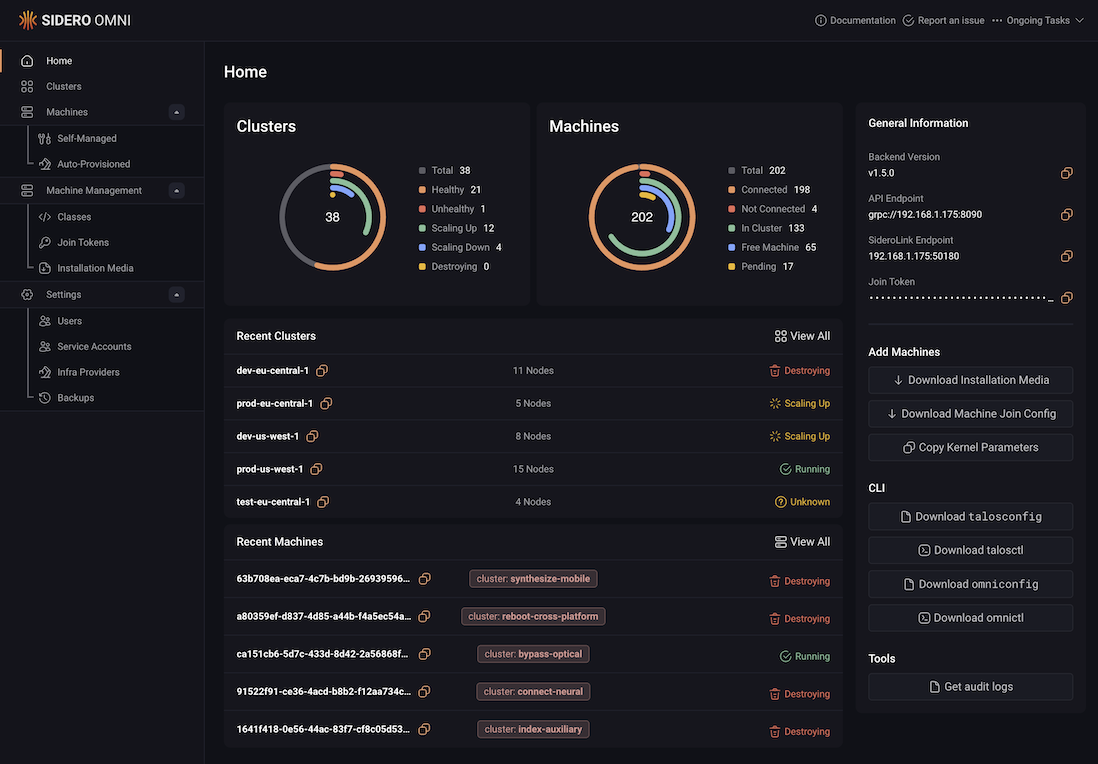Copy prod-us-west-1 cluster name
The height and width of the screenshot is (764, 1098).
(317, 469)
